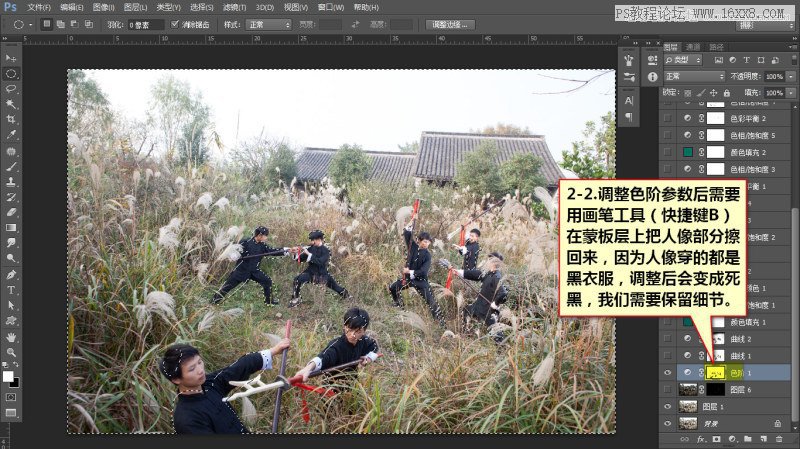
Task: Open the 填充 fill dropdown arrow
Action: coord(791,93)
